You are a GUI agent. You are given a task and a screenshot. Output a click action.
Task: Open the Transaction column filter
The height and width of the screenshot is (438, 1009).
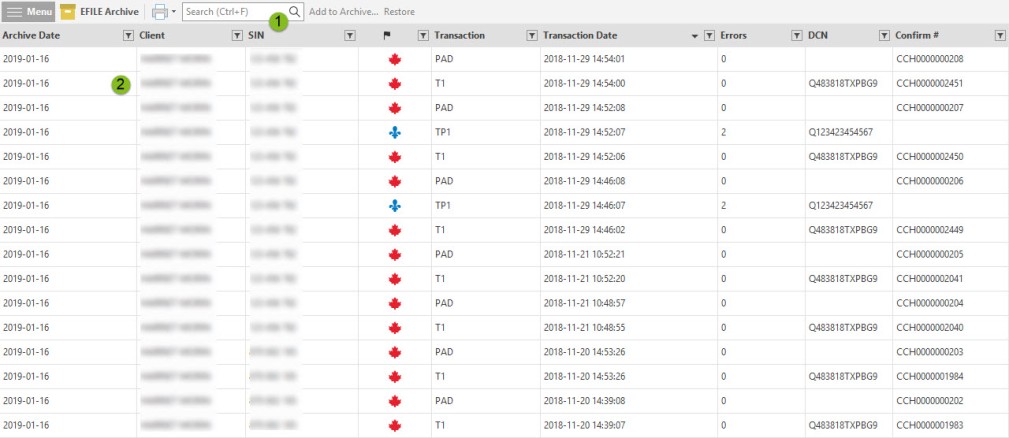tap(531, 35)
